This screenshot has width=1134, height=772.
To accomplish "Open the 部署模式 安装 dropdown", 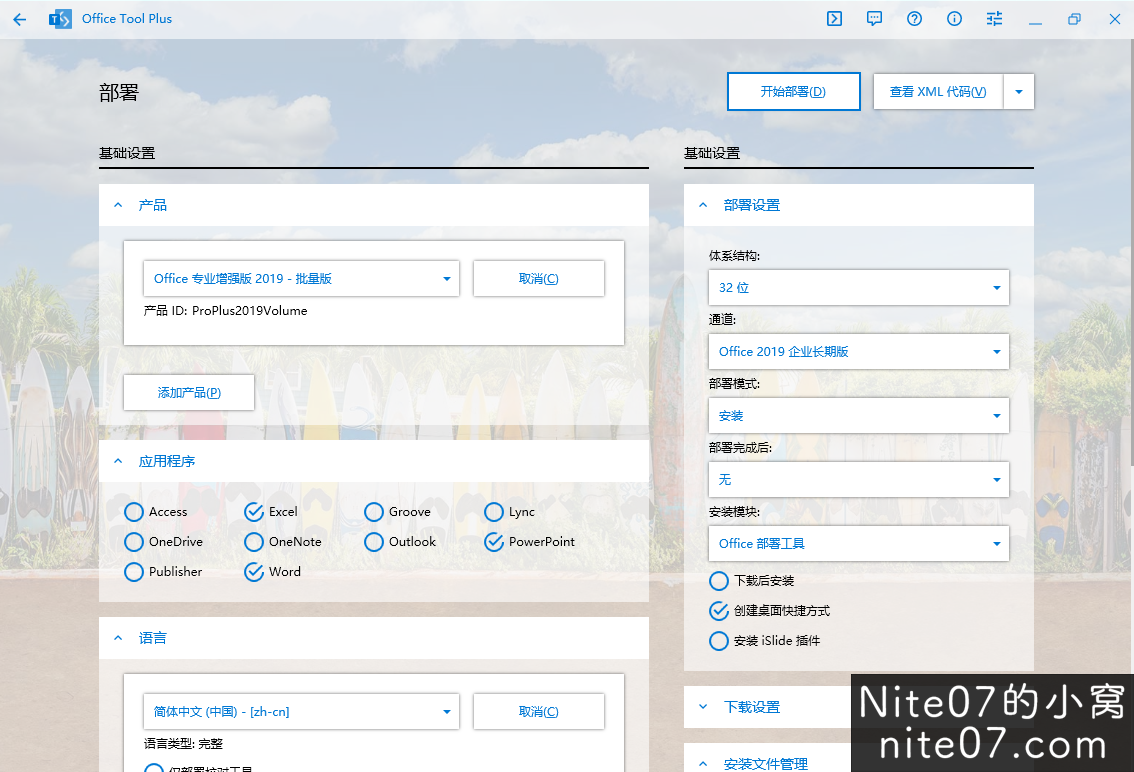I will pyautogui.click(x=858, y=415).
